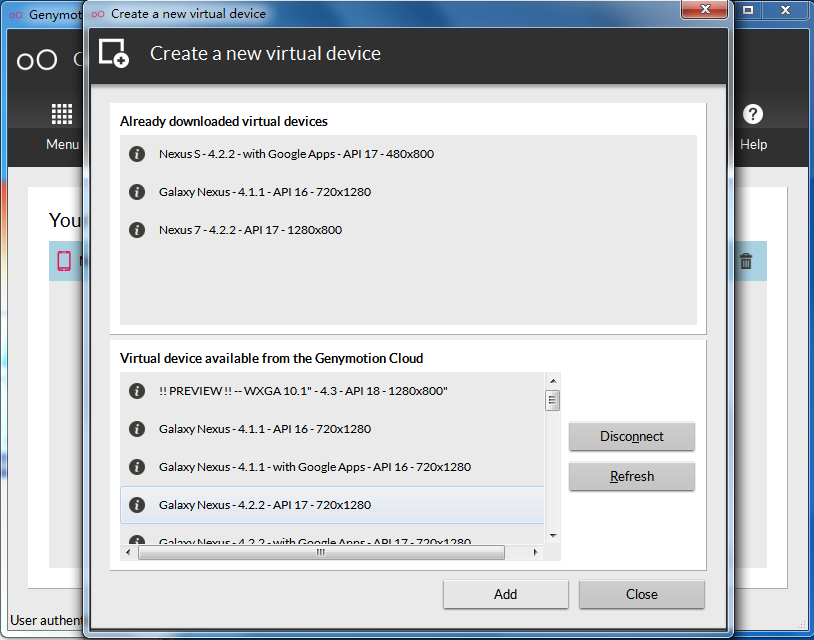This screenshot has width=814, height=640.
Task: Click horizontal scrollbar left arrow
Action: tap(128, 552)
